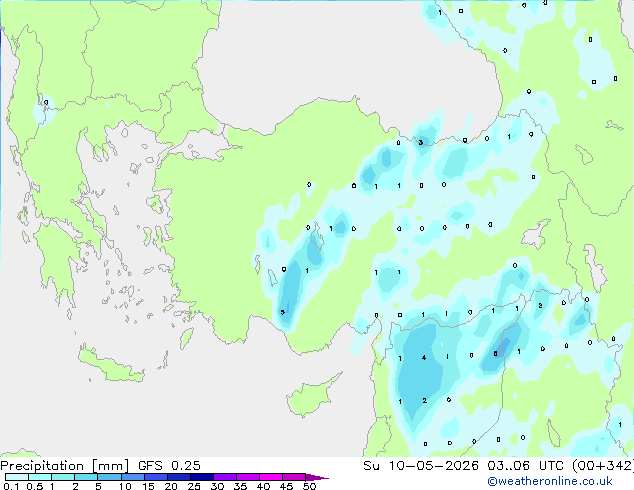Click the "GFS 0.25" model label
This screenshot has height=490, width=634.
click(x=169, y=466)
